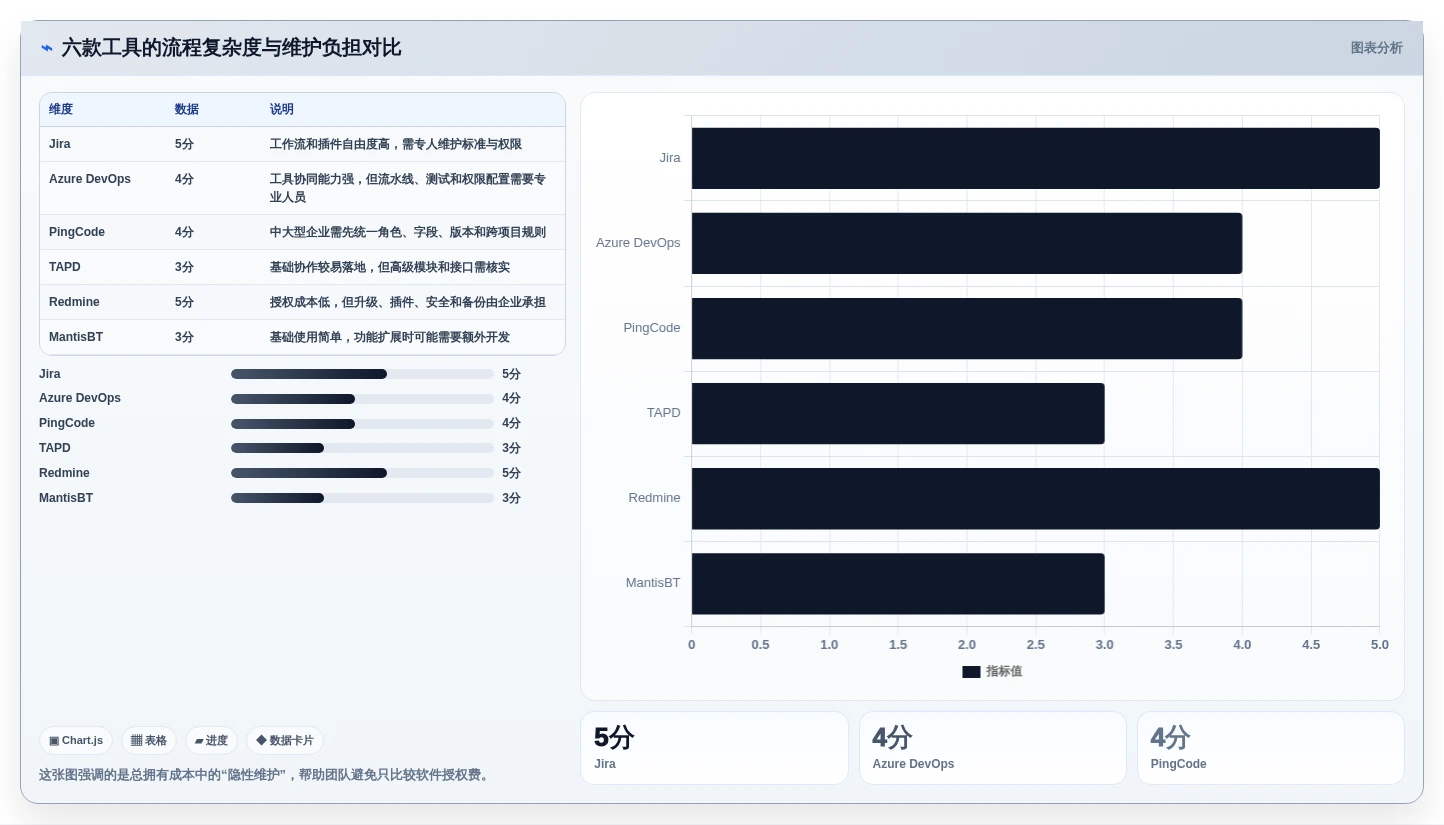This screenshot has height=825, width=1444.
Task: Toggle the 指标值 legend item
Action: pos(992,672)
